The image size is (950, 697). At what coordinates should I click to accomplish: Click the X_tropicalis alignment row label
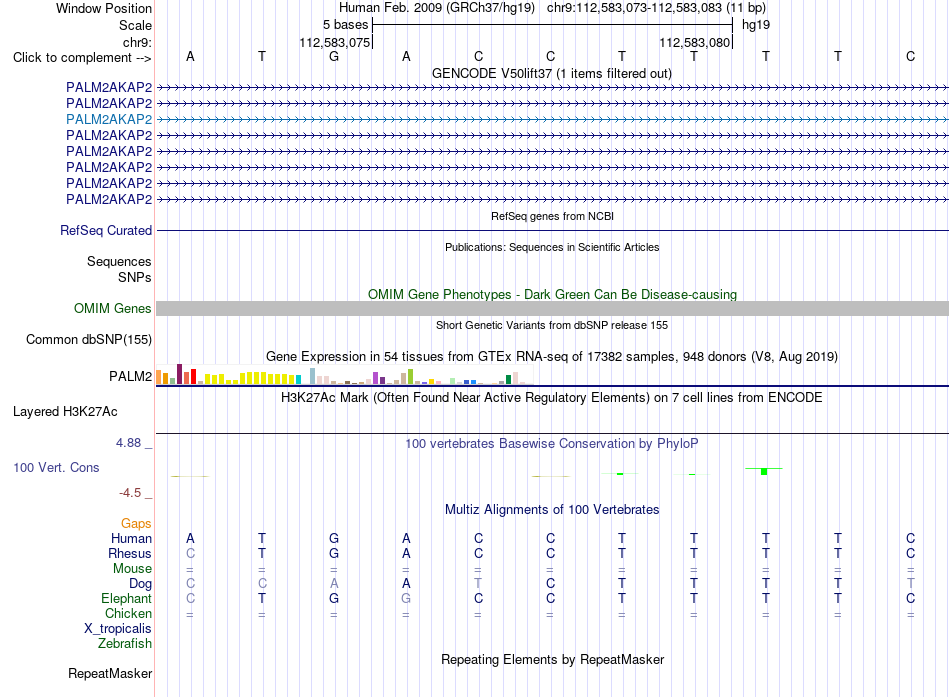coord(118,629)
